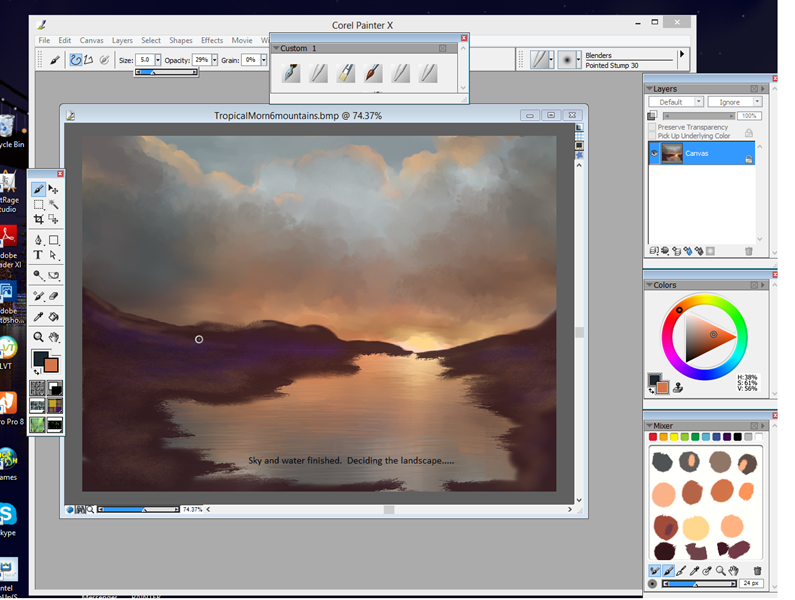Select the Crop tool

pos(39,219)
